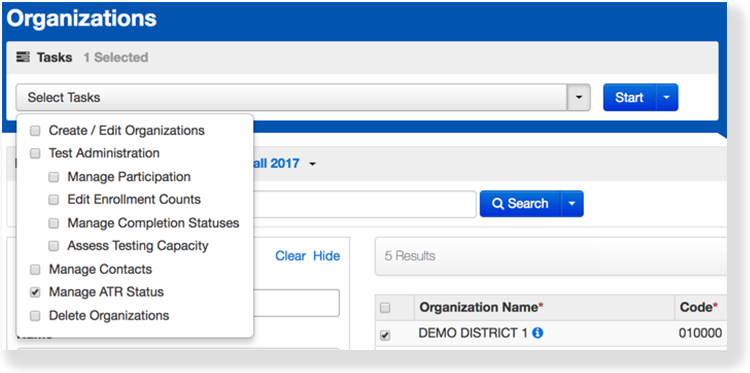The height and width of the screenshot is (373, 750).
Task: Click the blue Start button
Action: 629,98
